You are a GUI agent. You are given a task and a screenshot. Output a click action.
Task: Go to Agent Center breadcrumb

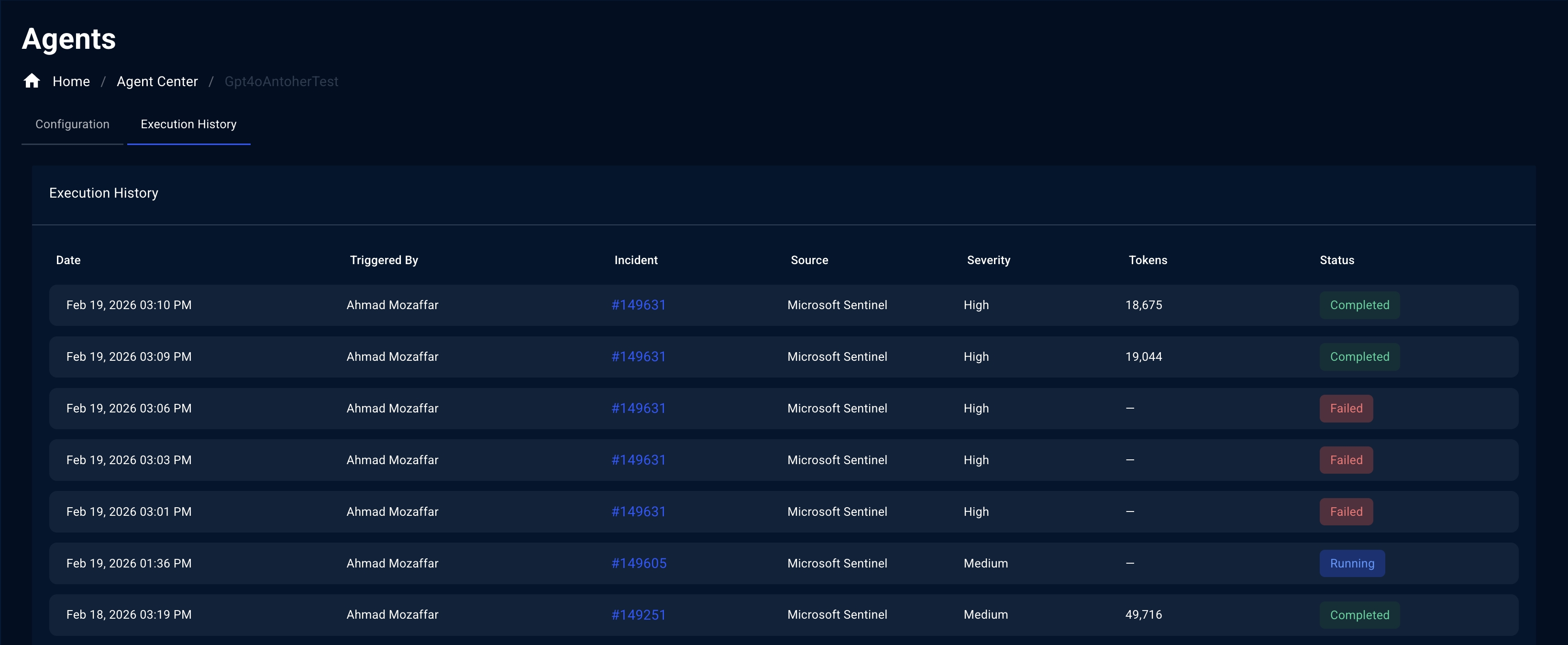[157, 82]
